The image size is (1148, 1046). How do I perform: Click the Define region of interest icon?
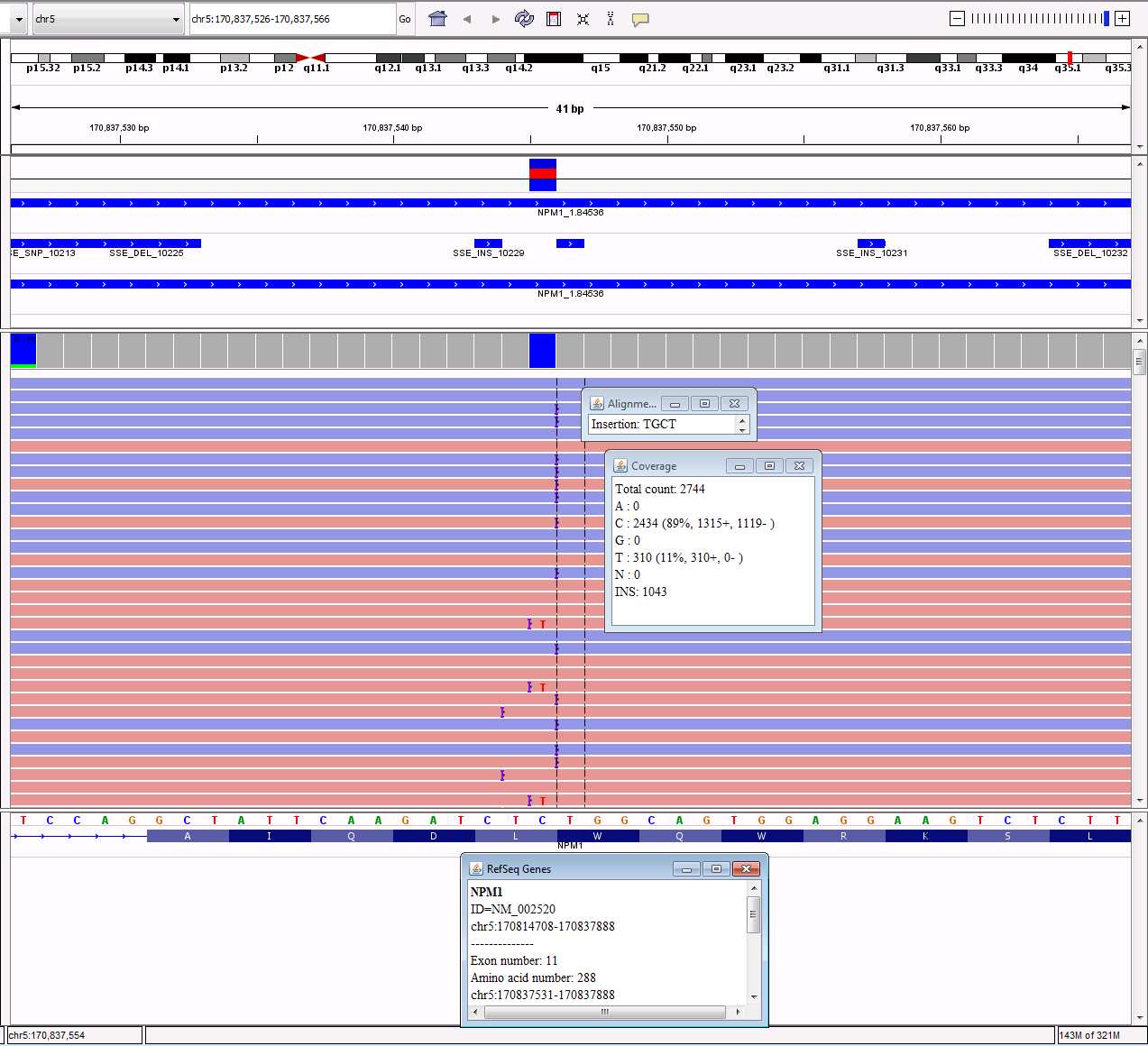(554, 19)
